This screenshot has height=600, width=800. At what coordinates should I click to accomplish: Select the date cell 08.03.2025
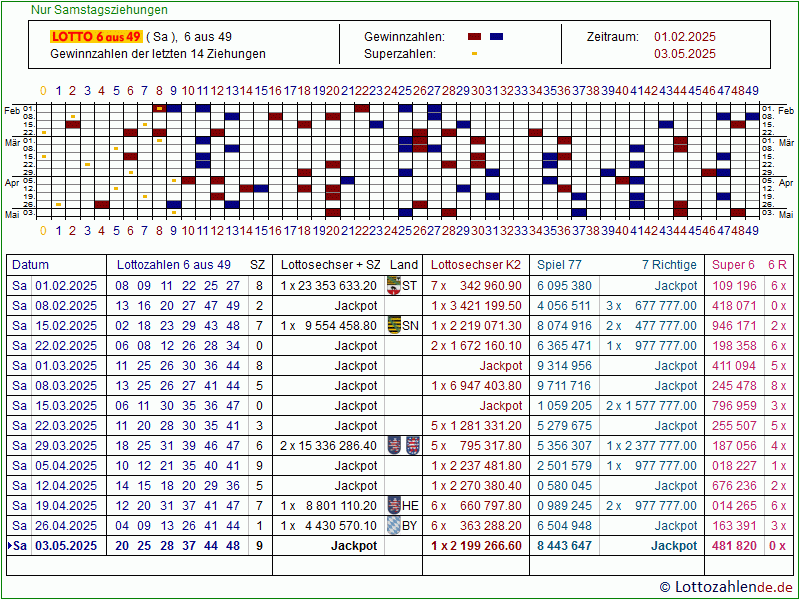coord(66,386)
